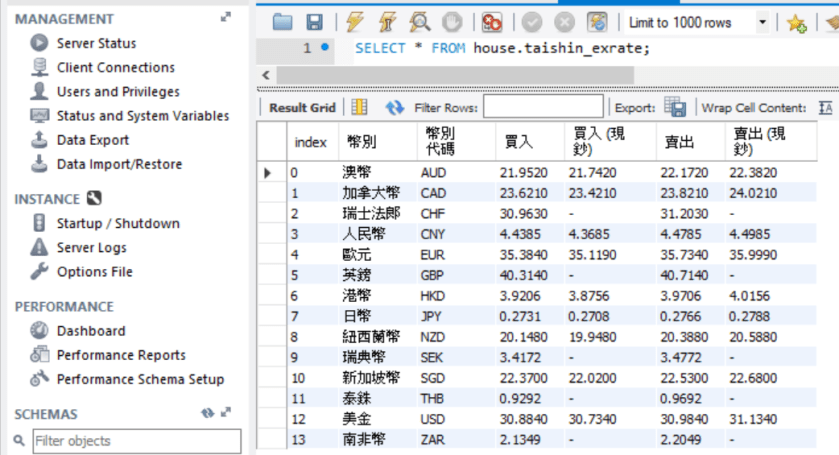The width and height of the screenshot is (839, 455).
Task: Refresh the result grid with the arrows icon
Action: click(395, 107)
